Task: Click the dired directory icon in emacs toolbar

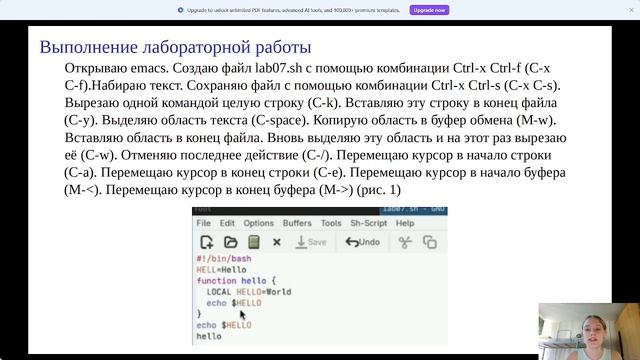Action: coord(254,242)
